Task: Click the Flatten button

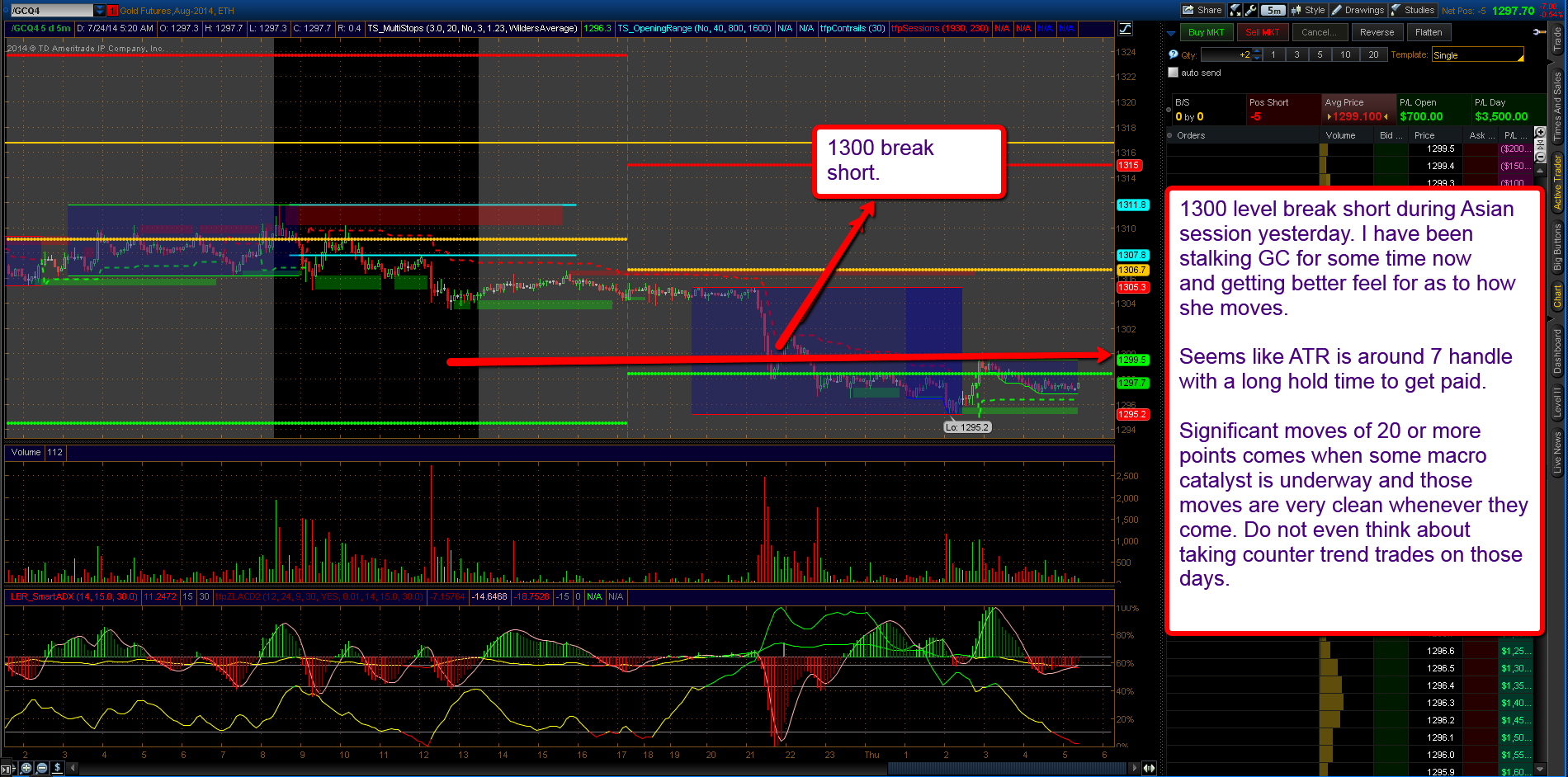Action: (x=1429, y=32)
